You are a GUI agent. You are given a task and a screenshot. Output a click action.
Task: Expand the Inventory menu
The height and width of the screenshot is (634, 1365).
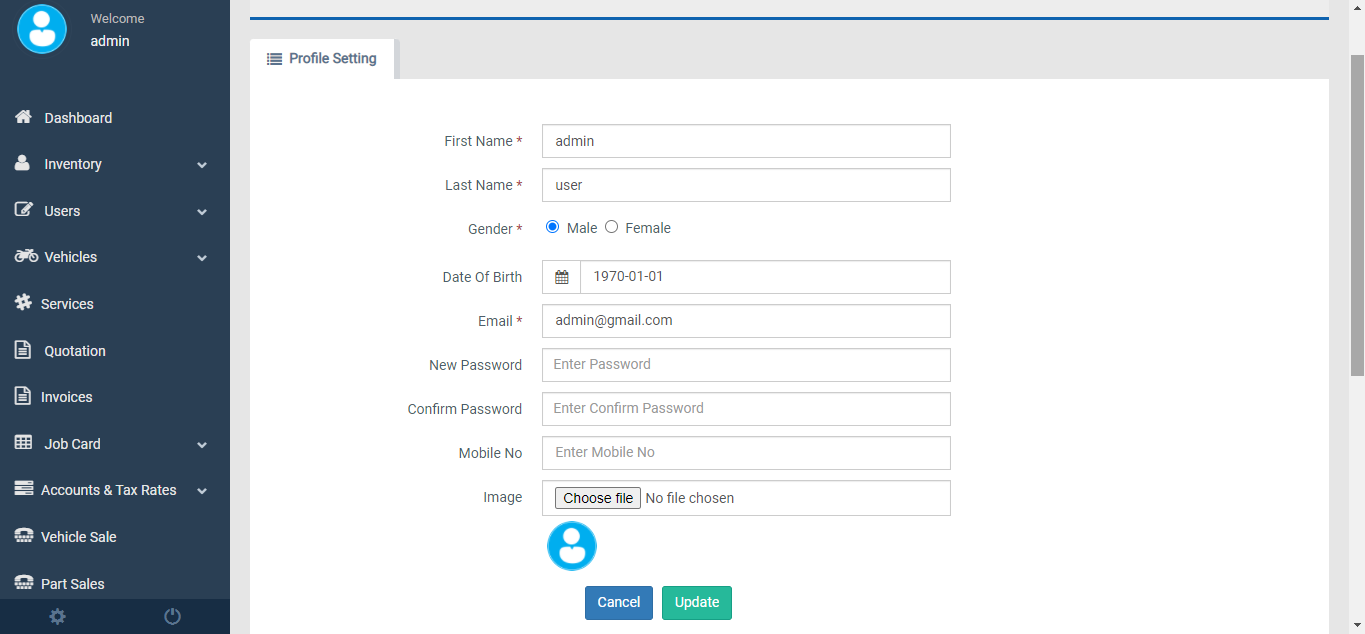pyautogui.click(x=73, y=164)
